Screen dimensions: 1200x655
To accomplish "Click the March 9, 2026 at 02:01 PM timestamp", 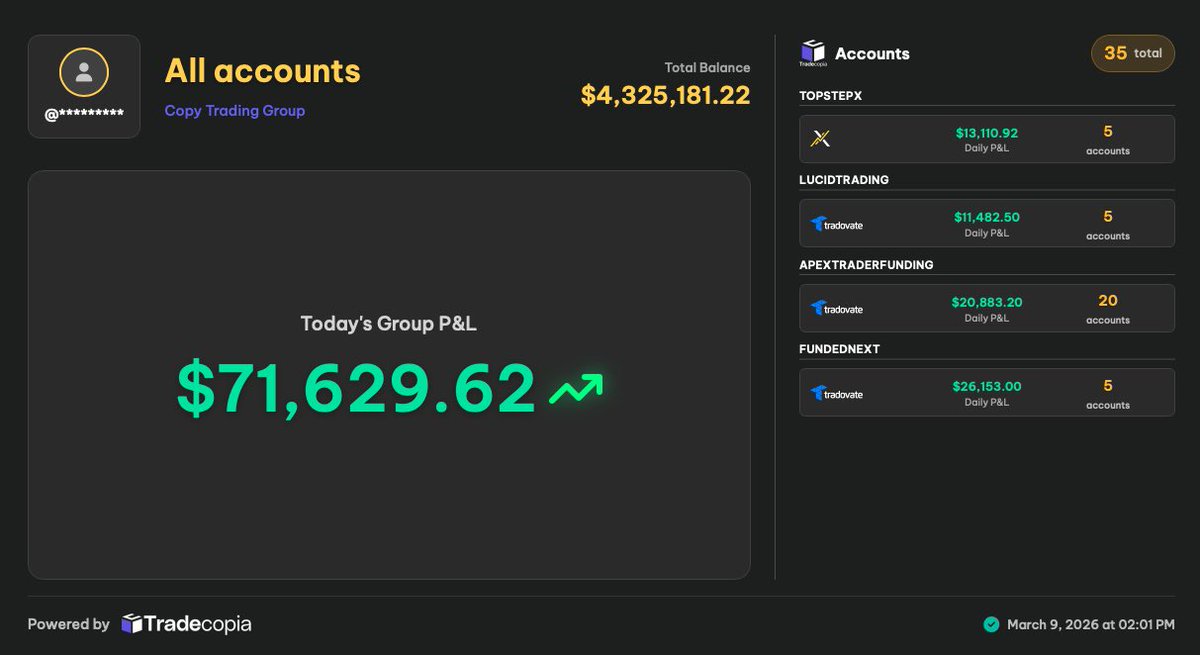I will [x=1091, y=625].
